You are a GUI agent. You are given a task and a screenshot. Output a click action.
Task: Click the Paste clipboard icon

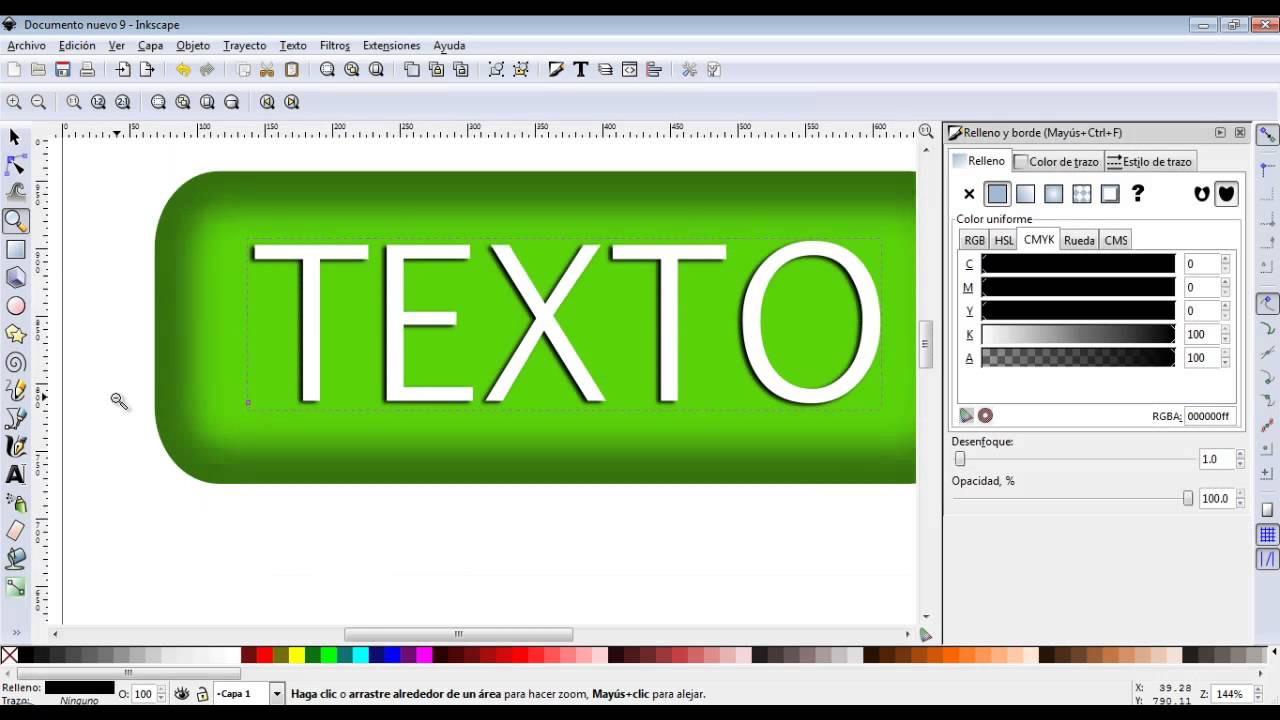[292, 69]
